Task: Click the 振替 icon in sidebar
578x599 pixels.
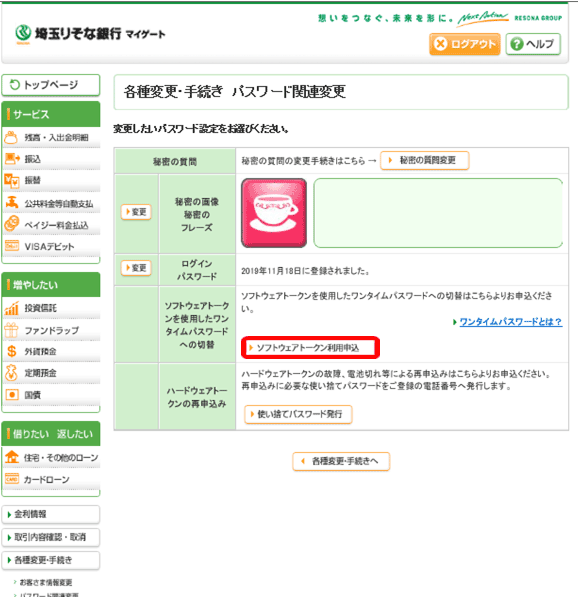Action: tap(11, 180)
